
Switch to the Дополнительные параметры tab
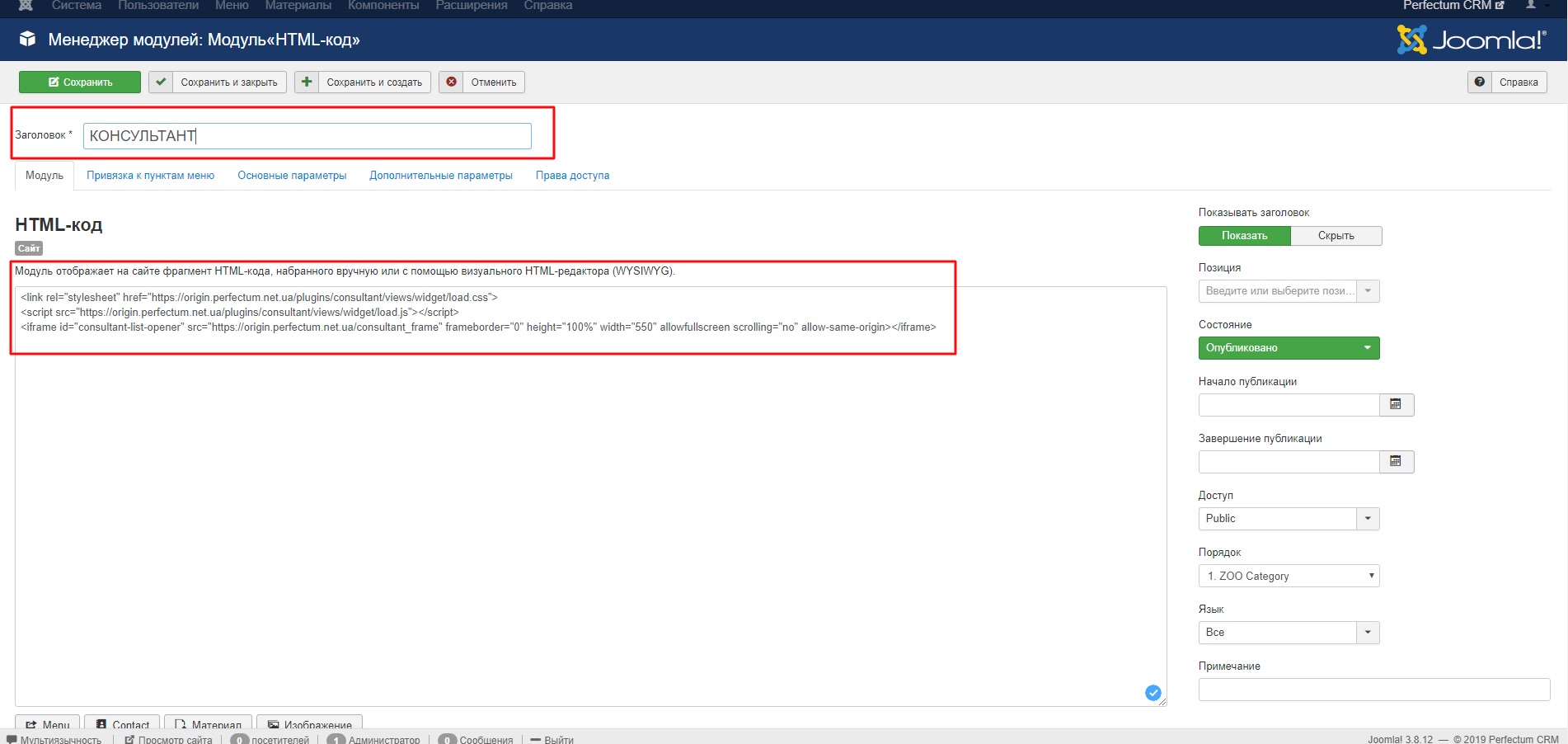(x=441, y=176)
